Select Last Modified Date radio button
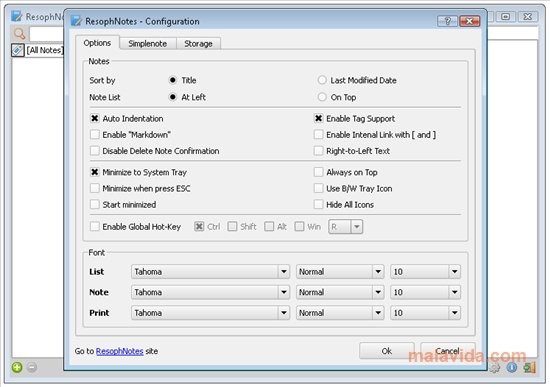 (x=322, y=80)
